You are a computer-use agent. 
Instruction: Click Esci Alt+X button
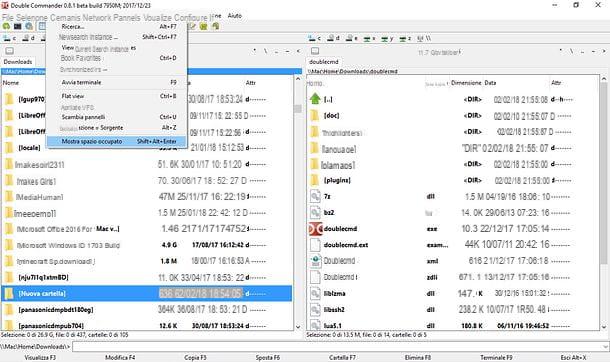point(573,357)
